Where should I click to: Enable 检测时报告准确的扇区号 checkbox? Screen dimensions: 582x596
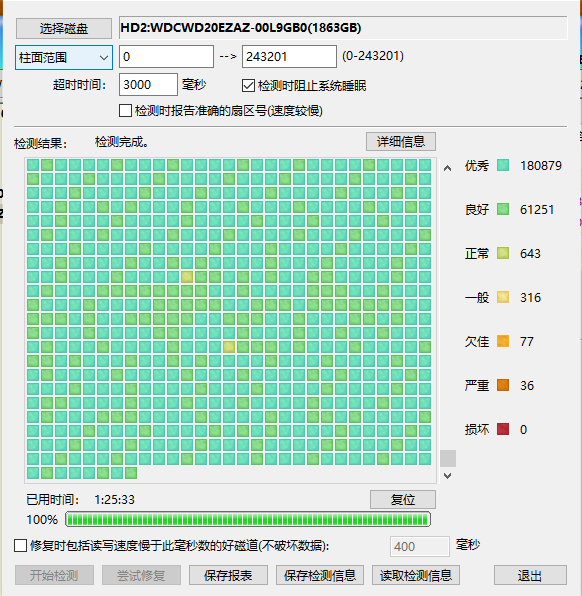[125, 111]
